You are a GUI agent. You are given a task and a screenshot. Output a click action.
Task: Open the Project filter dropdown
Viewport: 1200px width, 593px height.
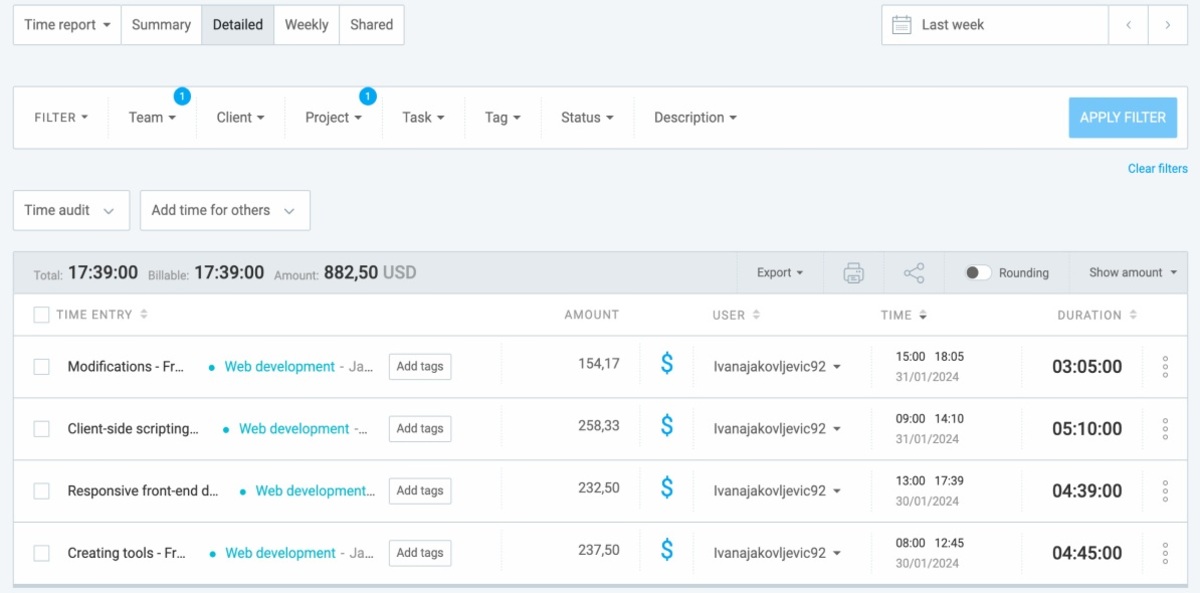click(332, 117)
